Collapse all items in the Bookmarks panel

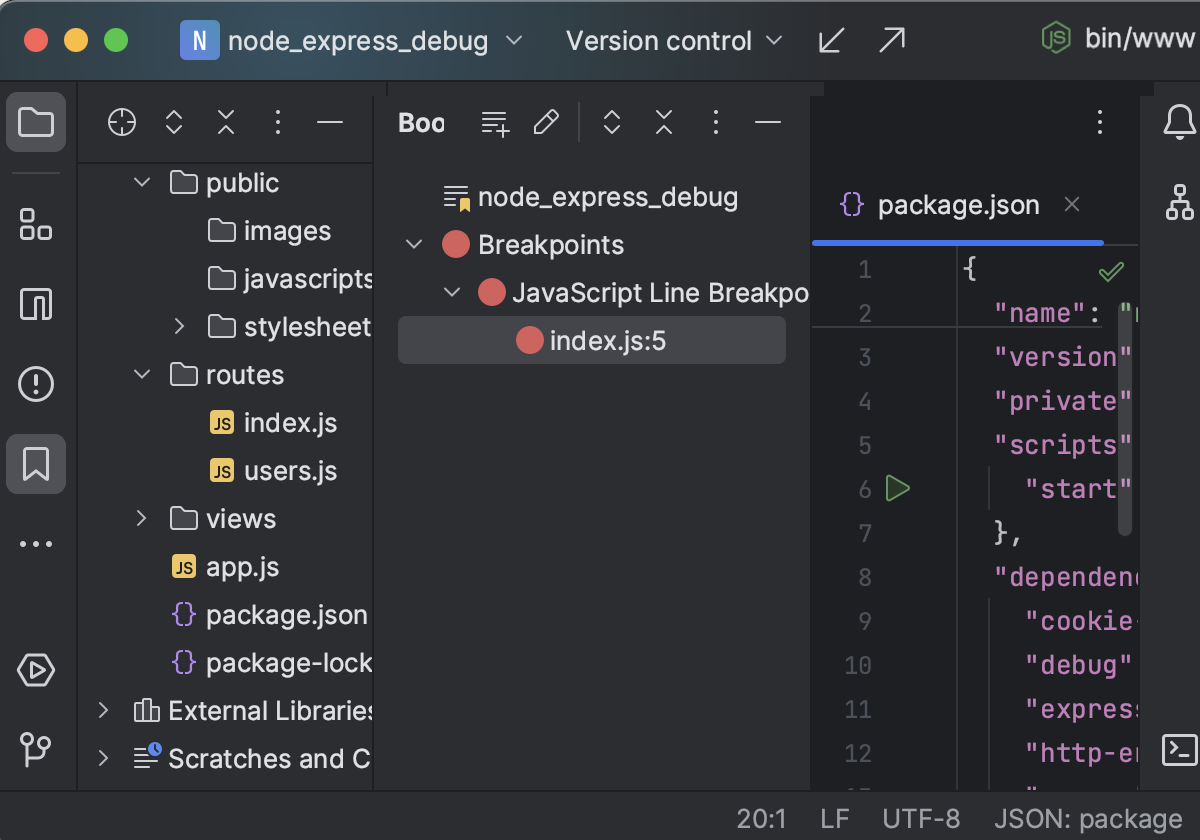coord(663,122)
